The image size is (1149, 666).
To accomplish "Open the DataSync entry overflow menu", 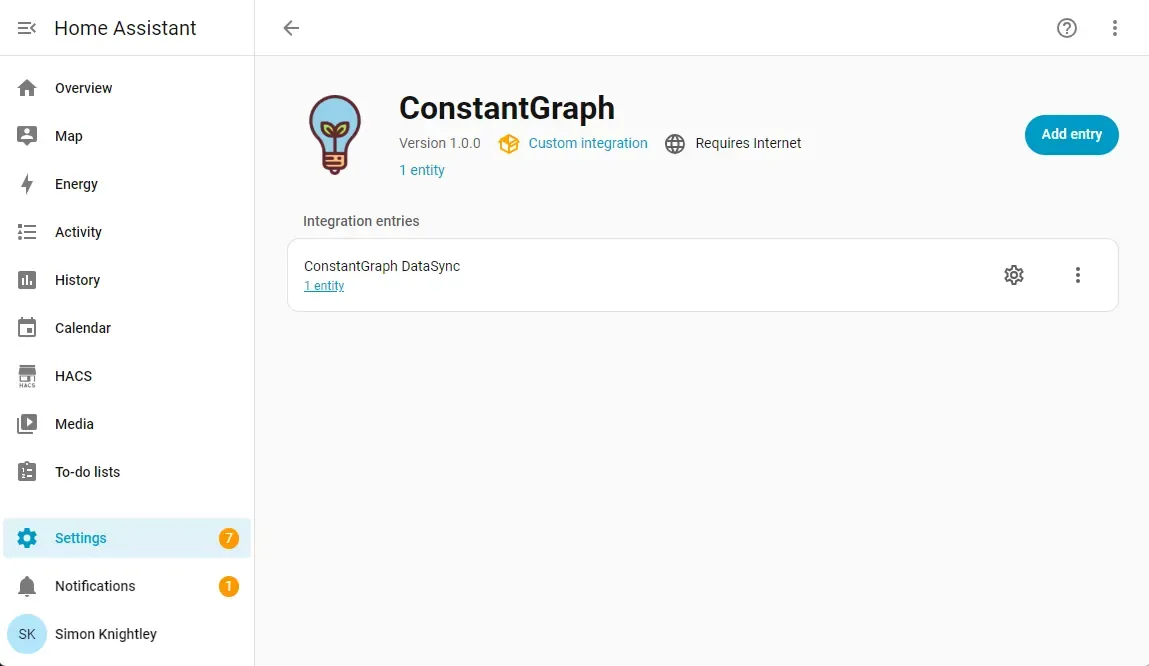I will click(1078, 274).
